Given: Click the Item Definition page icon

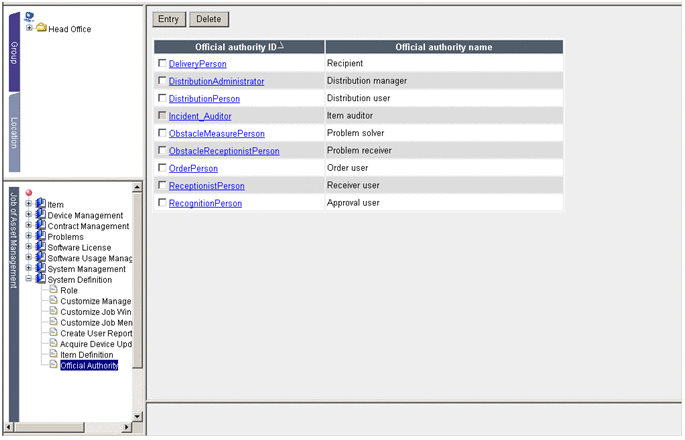Looking at the screenshot, I should click(53, 355).
